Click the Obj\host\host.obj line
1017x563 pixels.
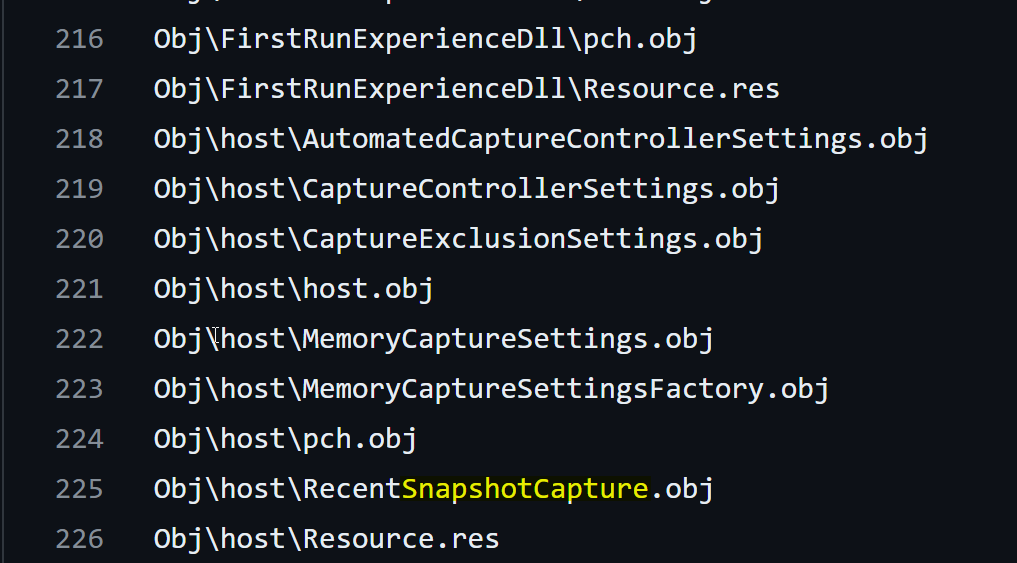(293, 290)
